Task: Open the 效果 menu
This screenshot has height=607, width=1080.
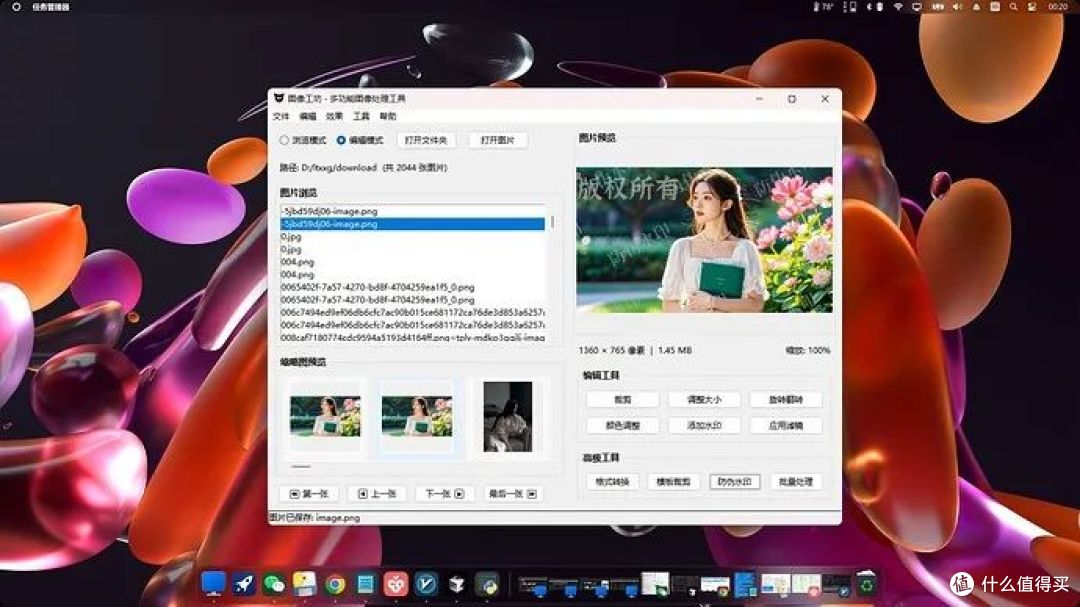Action: pos(335,116)
